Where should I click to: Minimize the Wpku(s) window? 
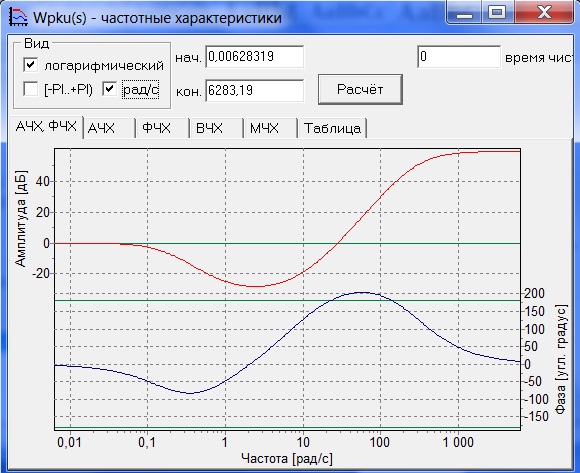[x=465, y=13]
